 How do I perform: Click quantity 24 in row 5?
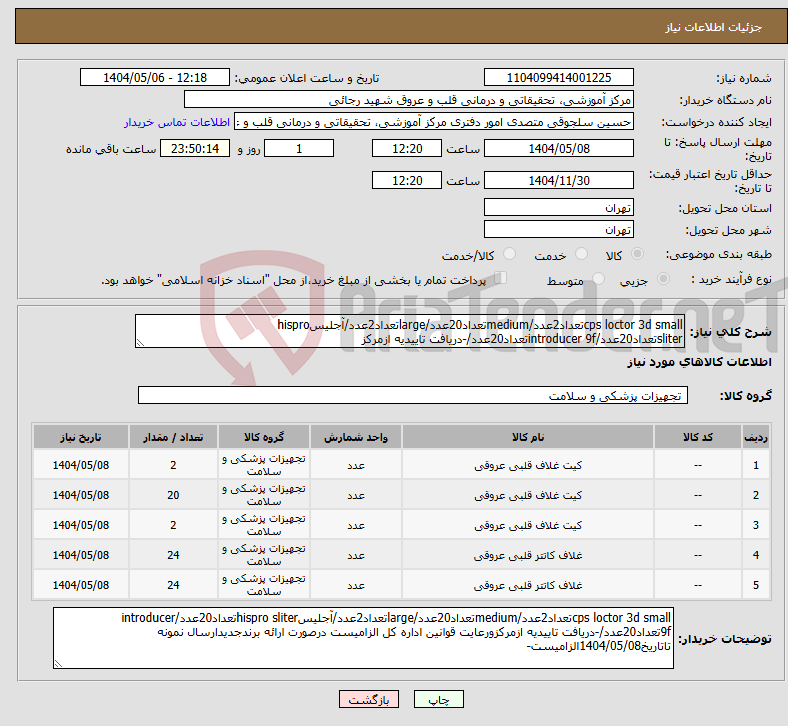[x=173, y=585]
